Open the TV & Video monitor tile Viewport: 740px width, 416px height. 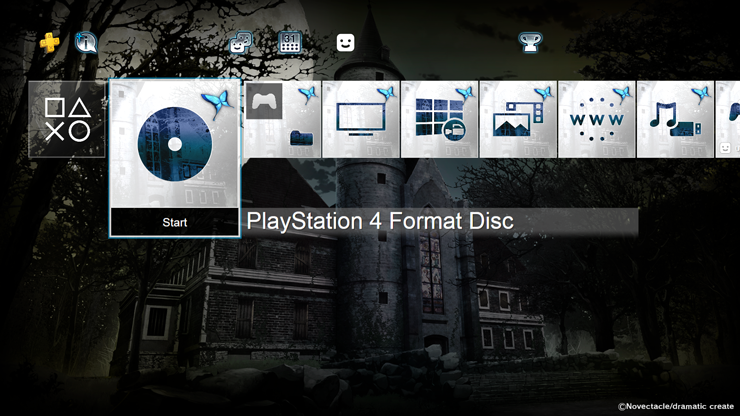coord(361,119)
